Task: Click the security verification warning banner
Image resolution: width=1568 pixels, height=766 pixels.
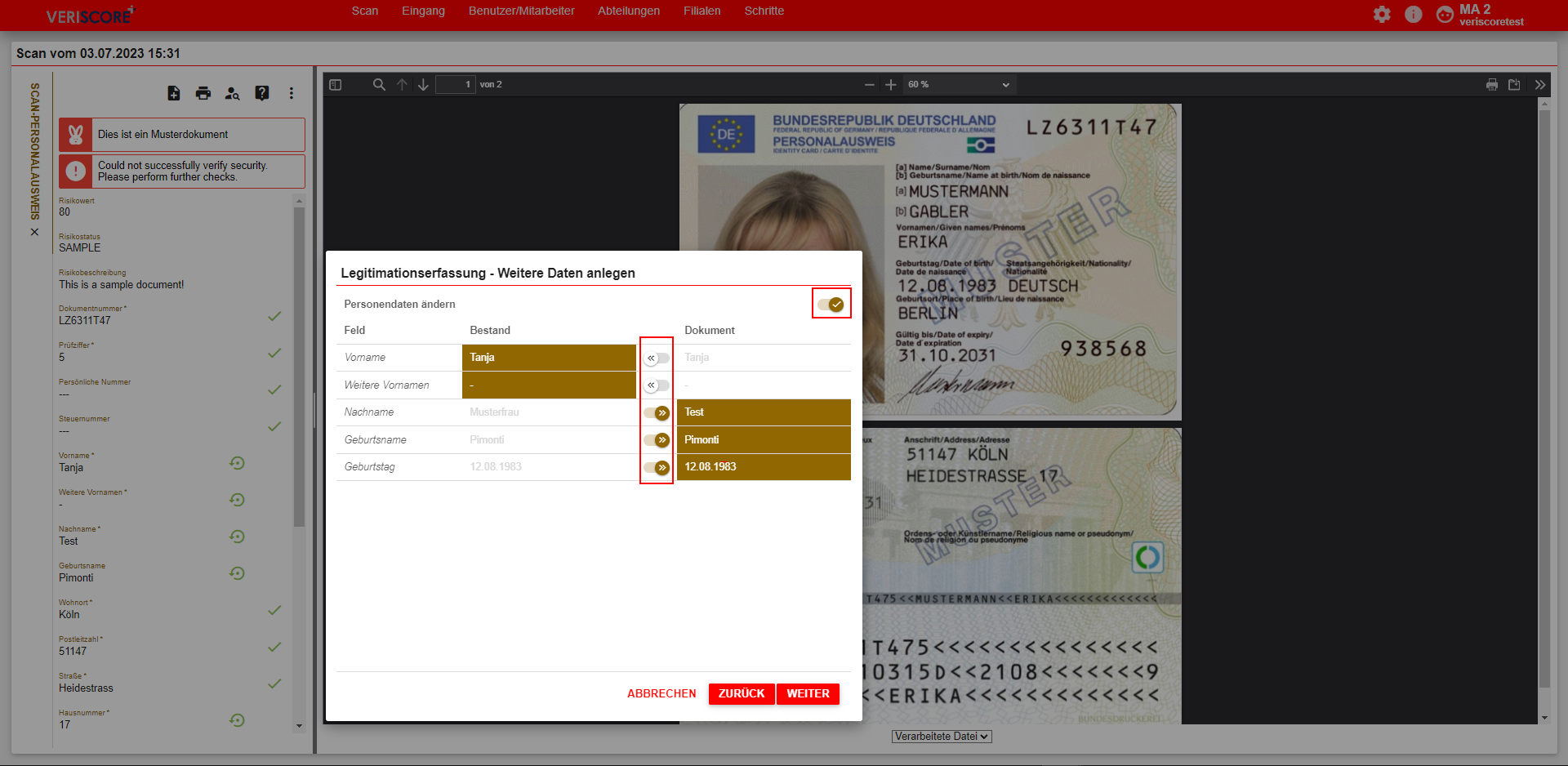Action: [x=182, y=171]
